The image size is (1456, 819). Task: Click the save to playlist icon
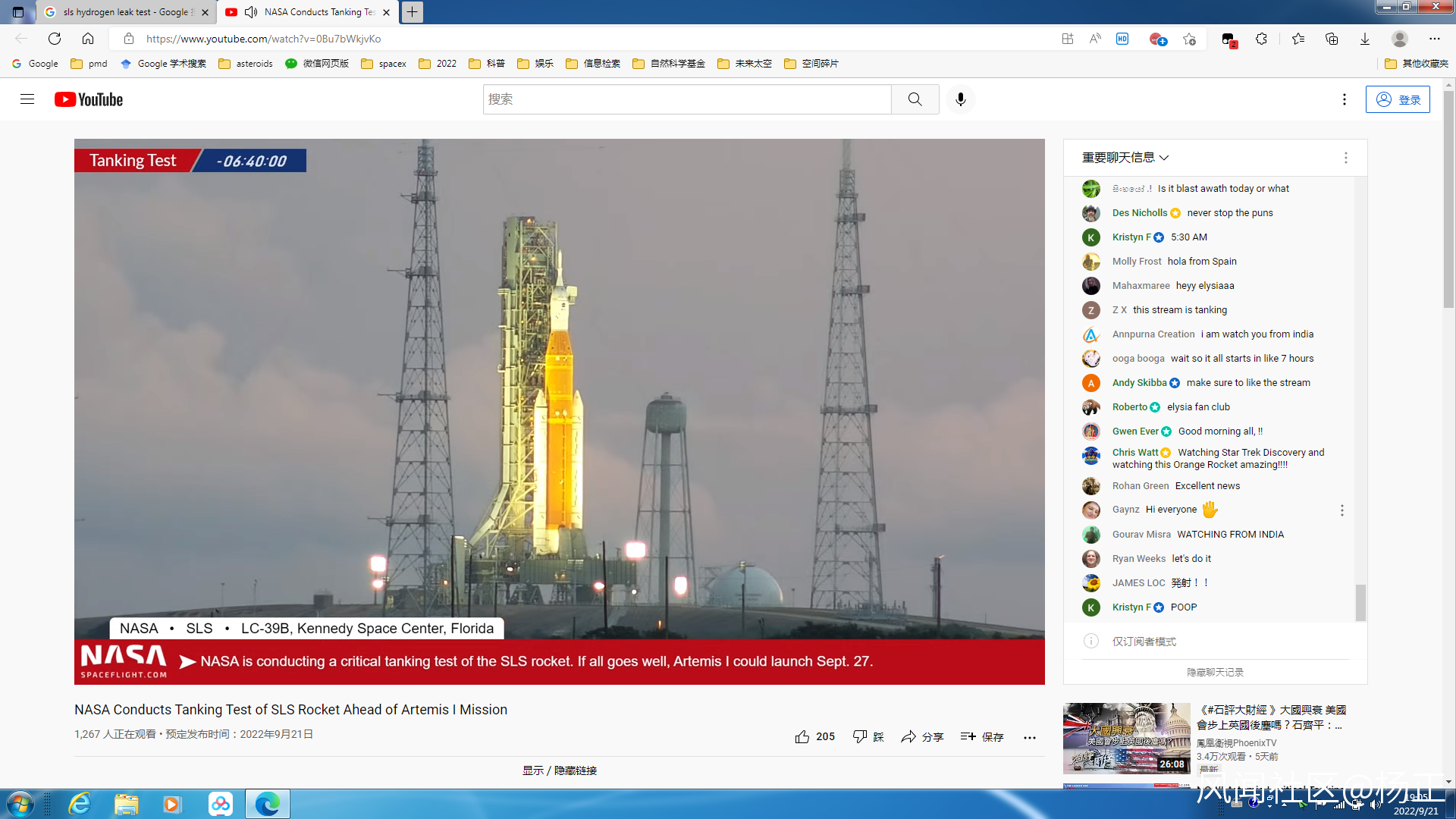[968, 736]
